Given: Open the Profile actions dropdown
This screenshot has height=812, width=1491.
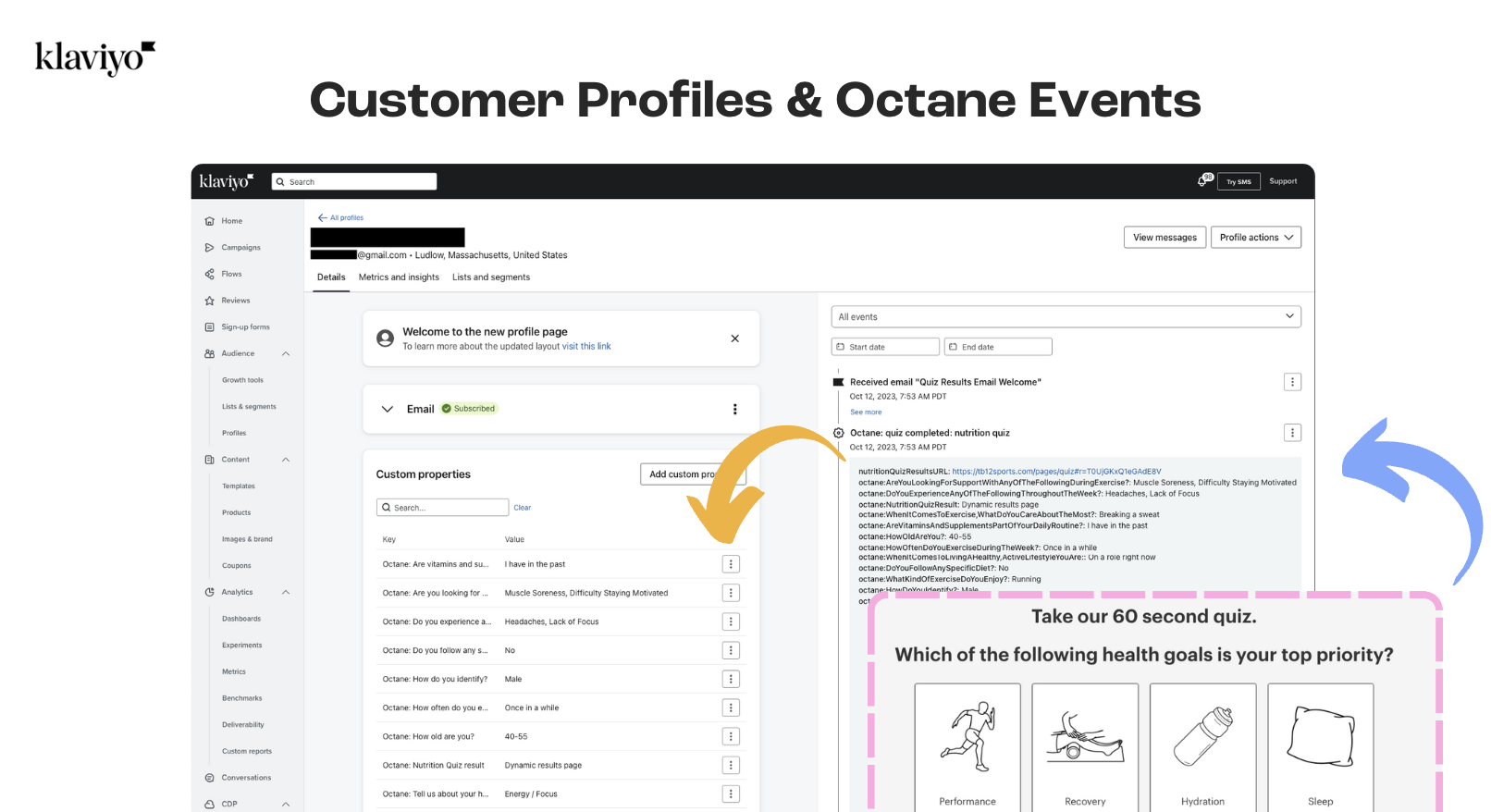Looking at the screenshot, I should (1256, 238).
